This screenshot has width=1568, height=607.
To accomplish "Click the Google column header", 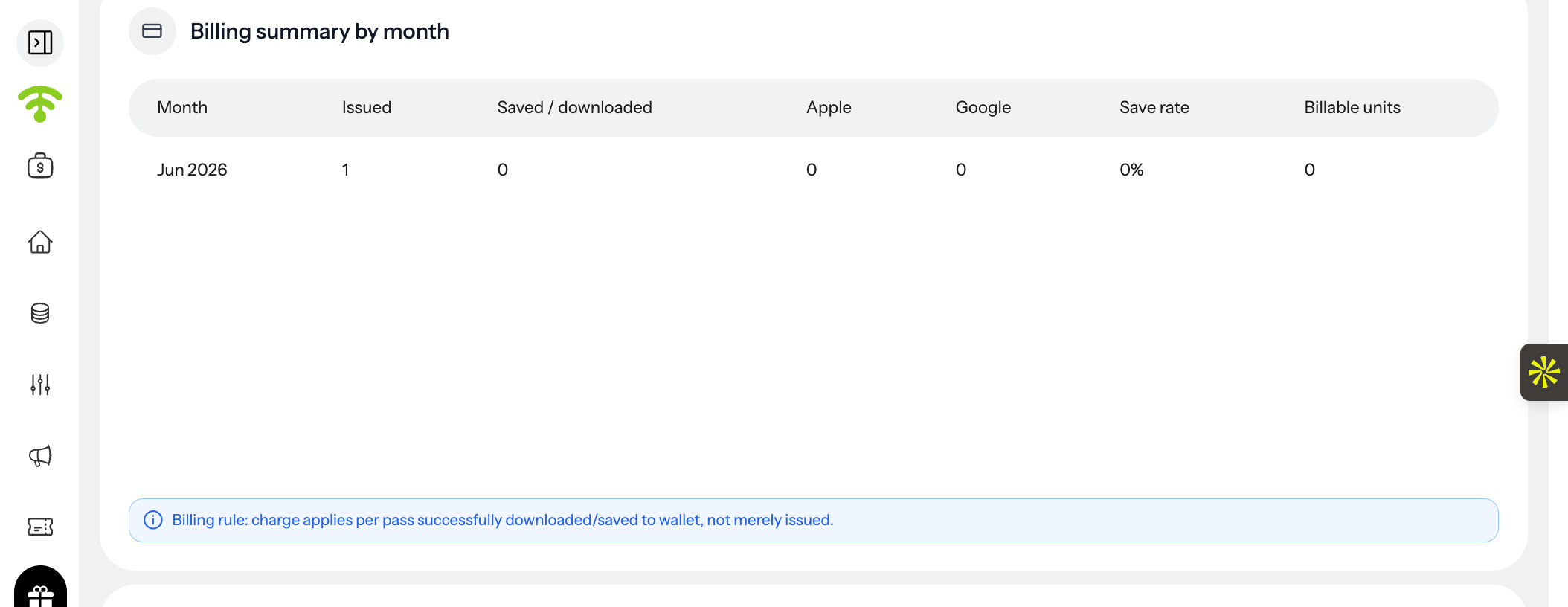I will [x=983, y=107].
